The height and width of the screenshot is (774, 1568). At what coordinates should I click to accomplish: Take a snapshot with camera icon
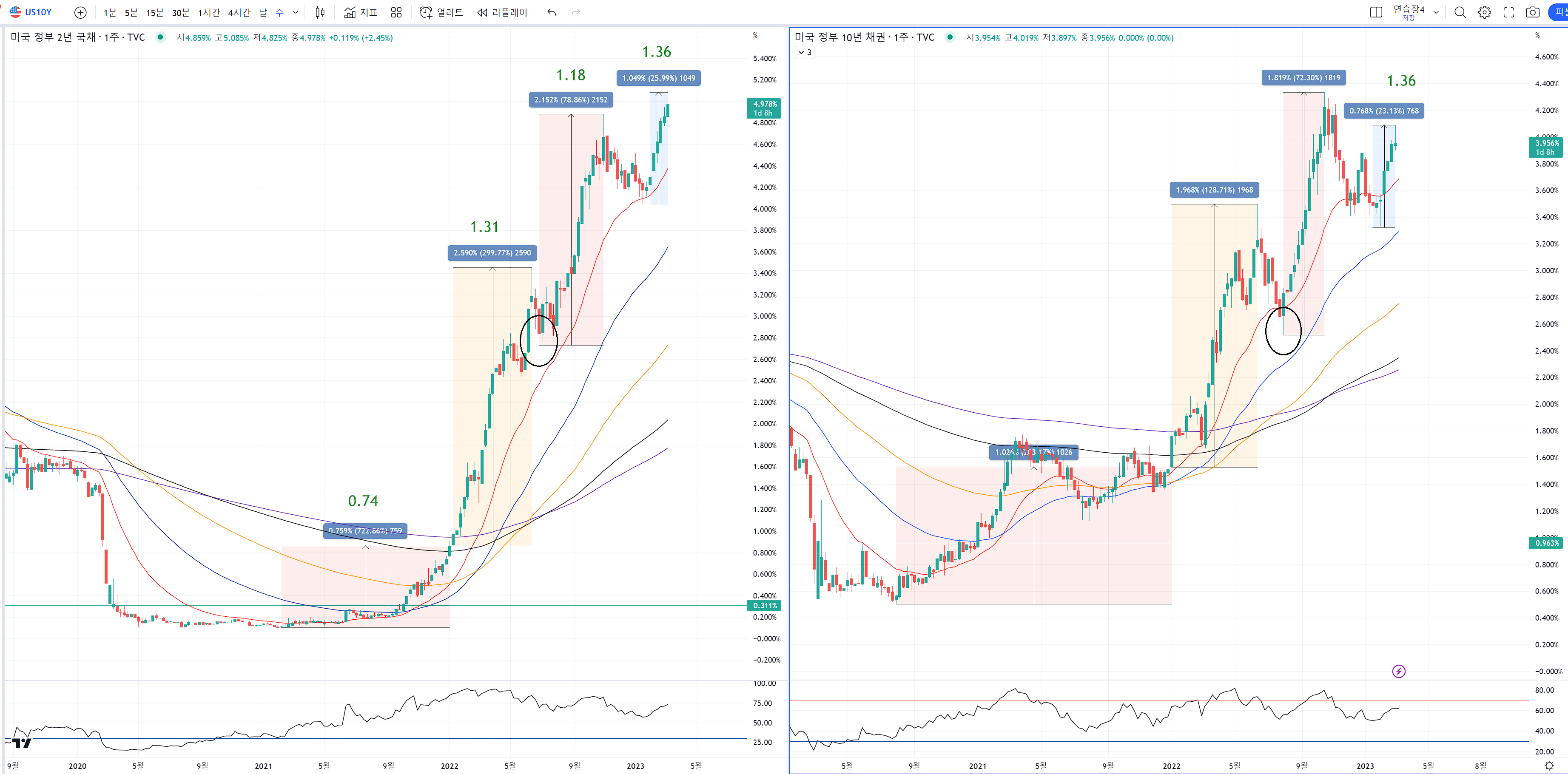click(x=1533, y=12)
